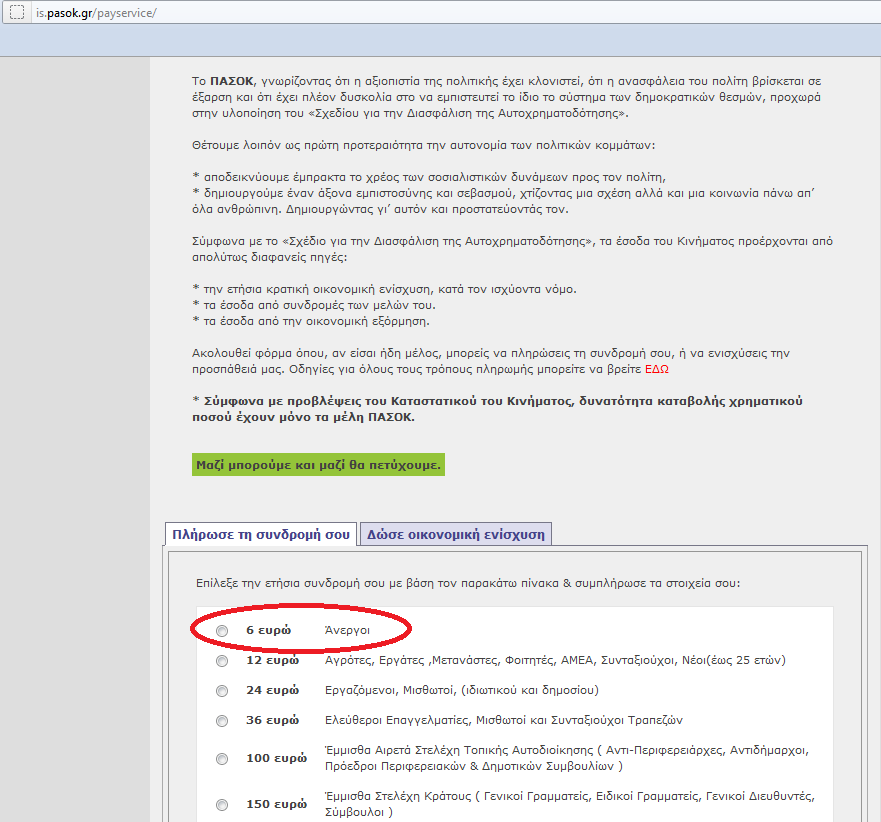Click the green "Μαζί μπορούμε" banner
881x822 pixels.
317,465
